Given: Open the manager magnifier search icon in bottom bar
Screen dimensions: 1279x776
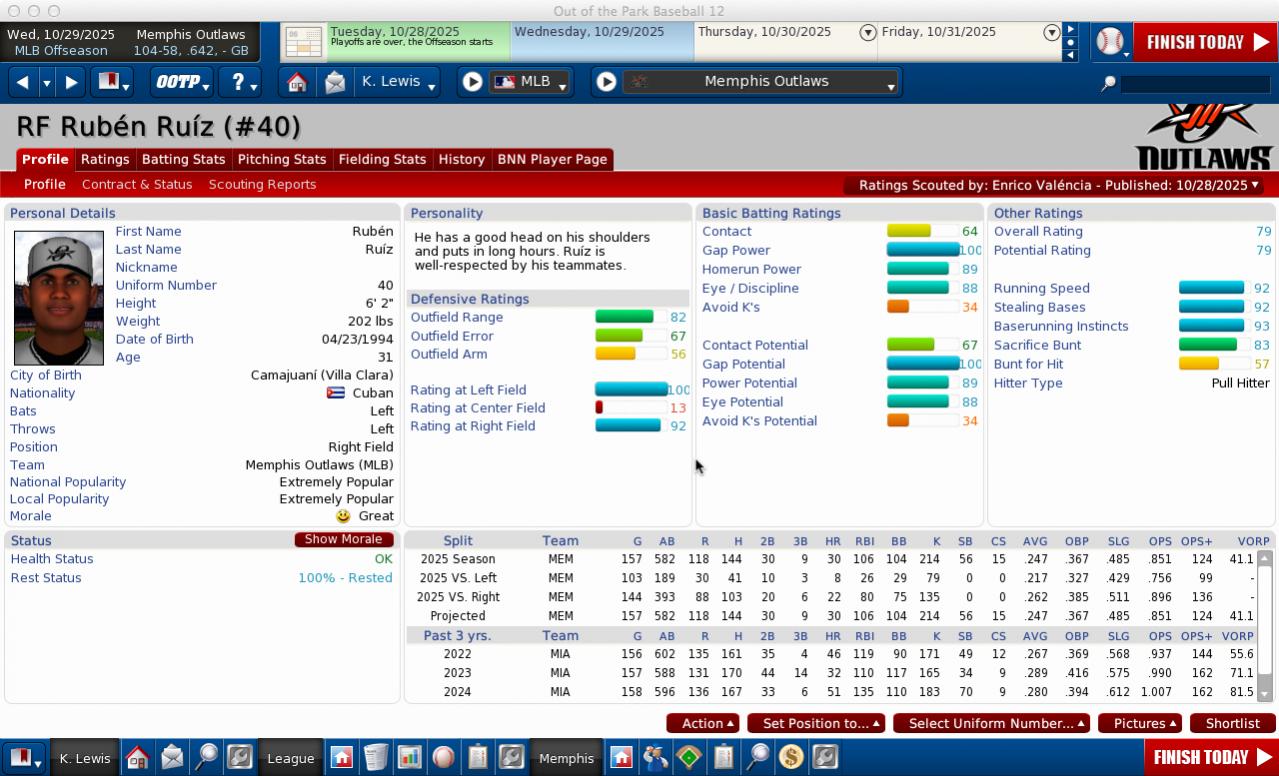Looking at the screenshot, I should pyautogui.click(x=205, y=758).
